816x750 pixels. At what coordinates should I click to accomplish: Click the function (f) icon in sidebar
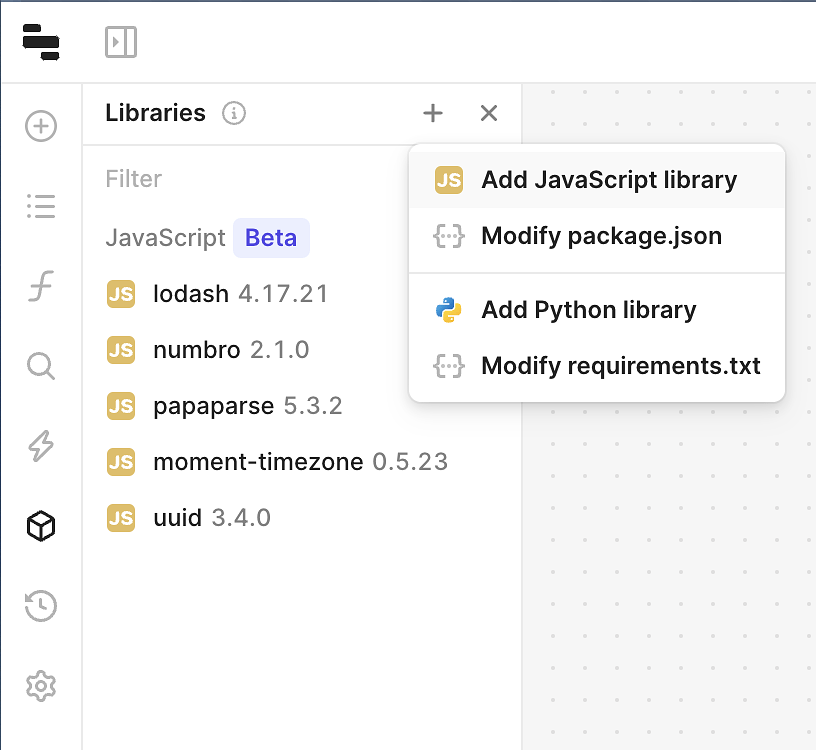40,286
